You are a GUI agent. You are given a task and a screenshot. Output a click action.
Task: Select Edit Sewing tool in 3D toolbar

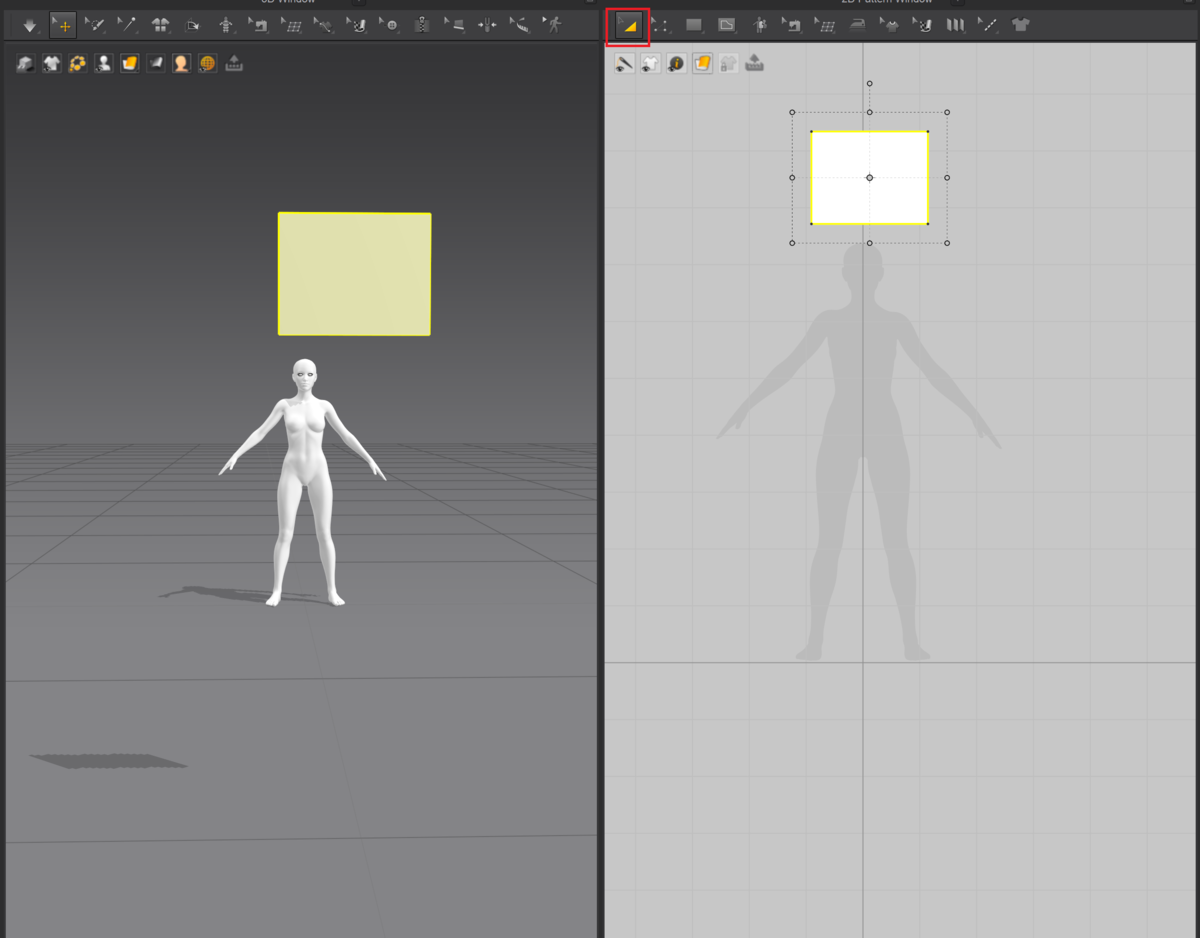(258, 25)
